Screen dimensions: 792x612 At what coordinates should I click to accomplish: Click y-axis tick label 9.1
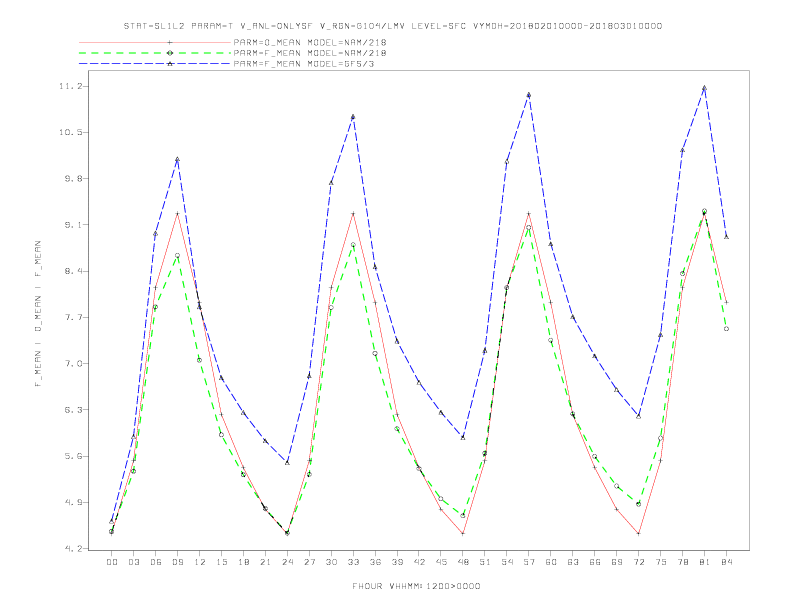tap(73, 225)
